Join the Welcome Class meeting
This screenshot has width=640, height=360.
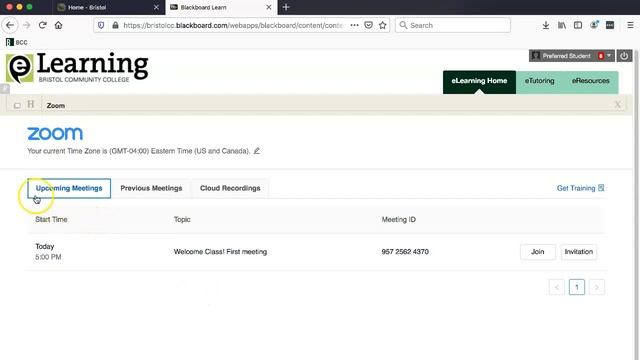tap(538, 252)
